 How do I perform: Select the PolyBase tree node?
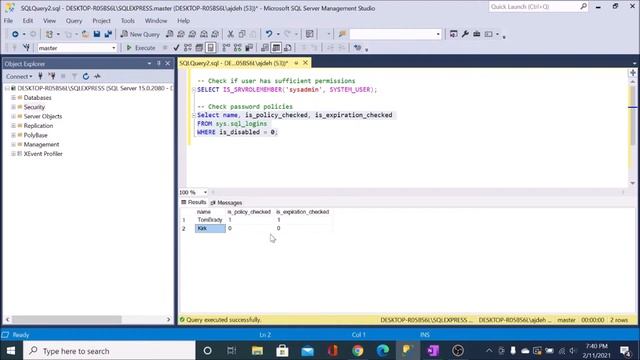click(36, 135)
